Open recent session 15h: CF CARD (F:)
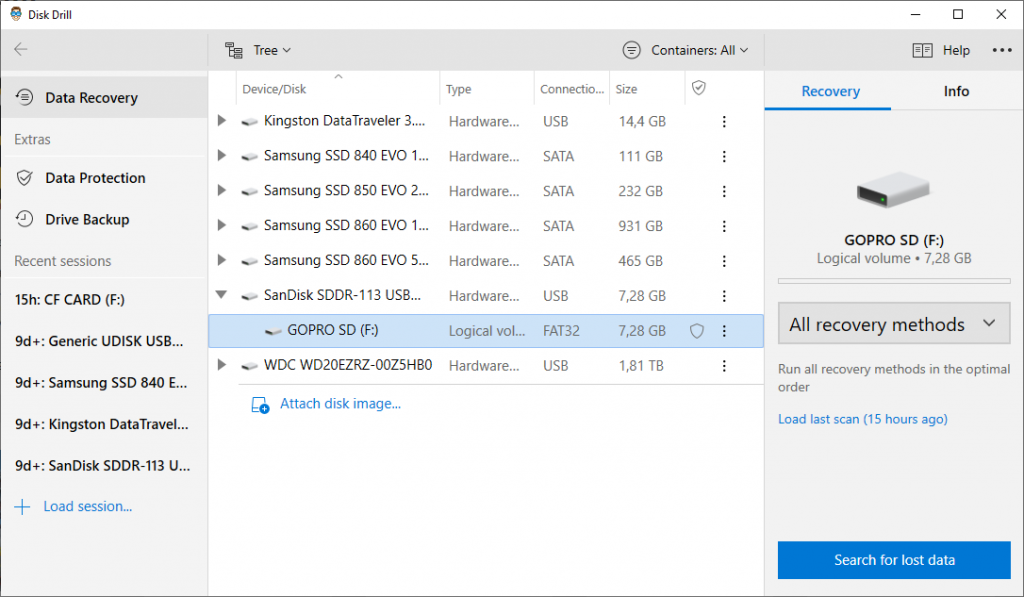This screenshot has height=597, width=1024. click(70, 300)
